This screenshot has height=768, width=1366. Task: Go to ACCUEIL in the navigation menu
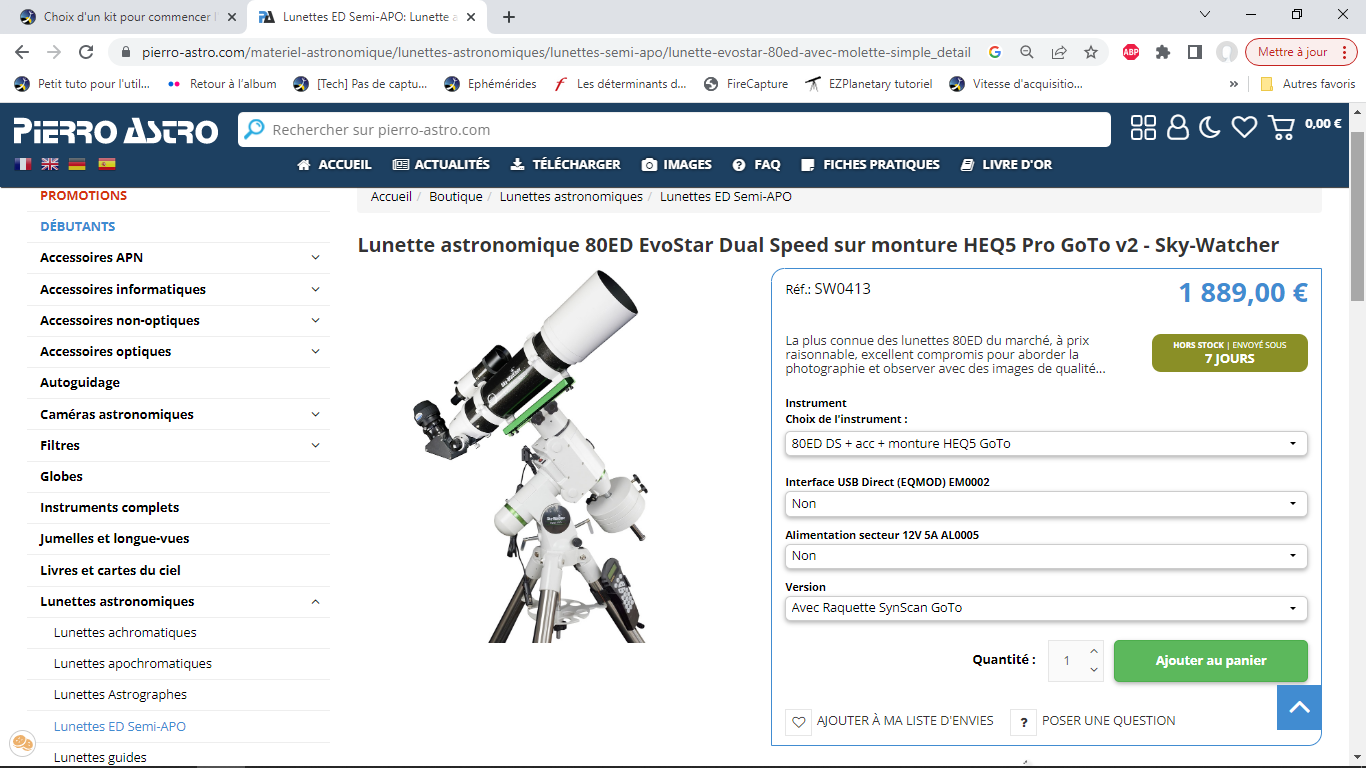[x=334, y=165]
